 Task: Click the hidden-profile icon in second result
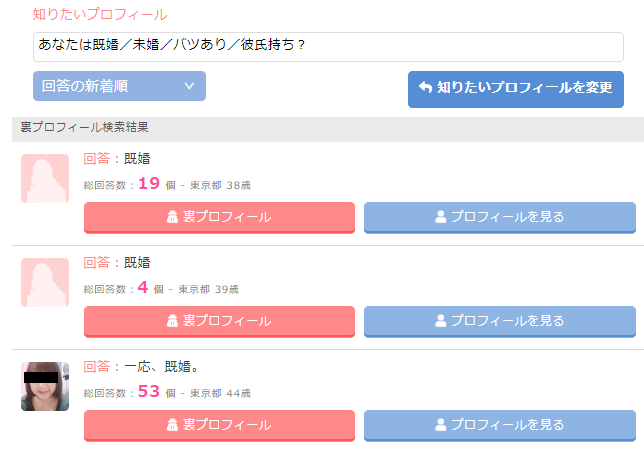pos(172,321)
